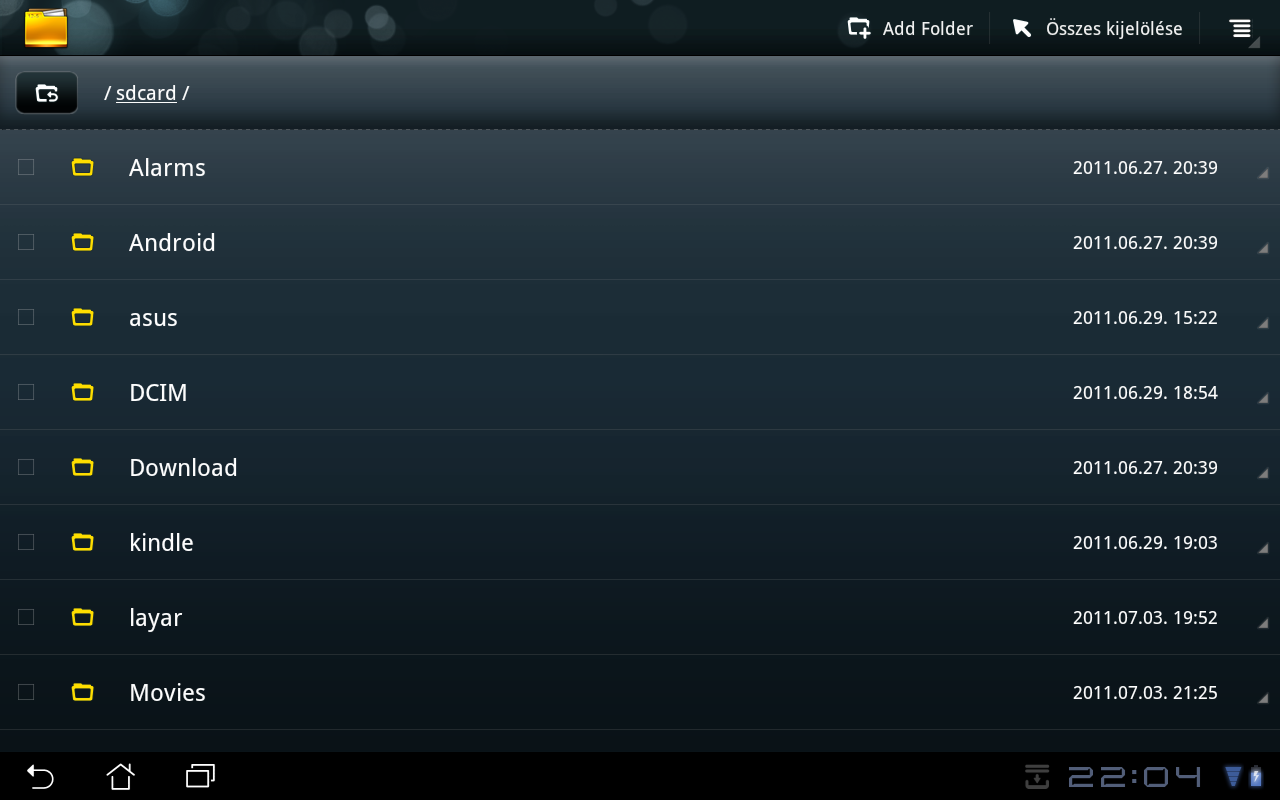1280x800 pixels.
Task: Tap the battery status icon
Action: coord(1256,776)
